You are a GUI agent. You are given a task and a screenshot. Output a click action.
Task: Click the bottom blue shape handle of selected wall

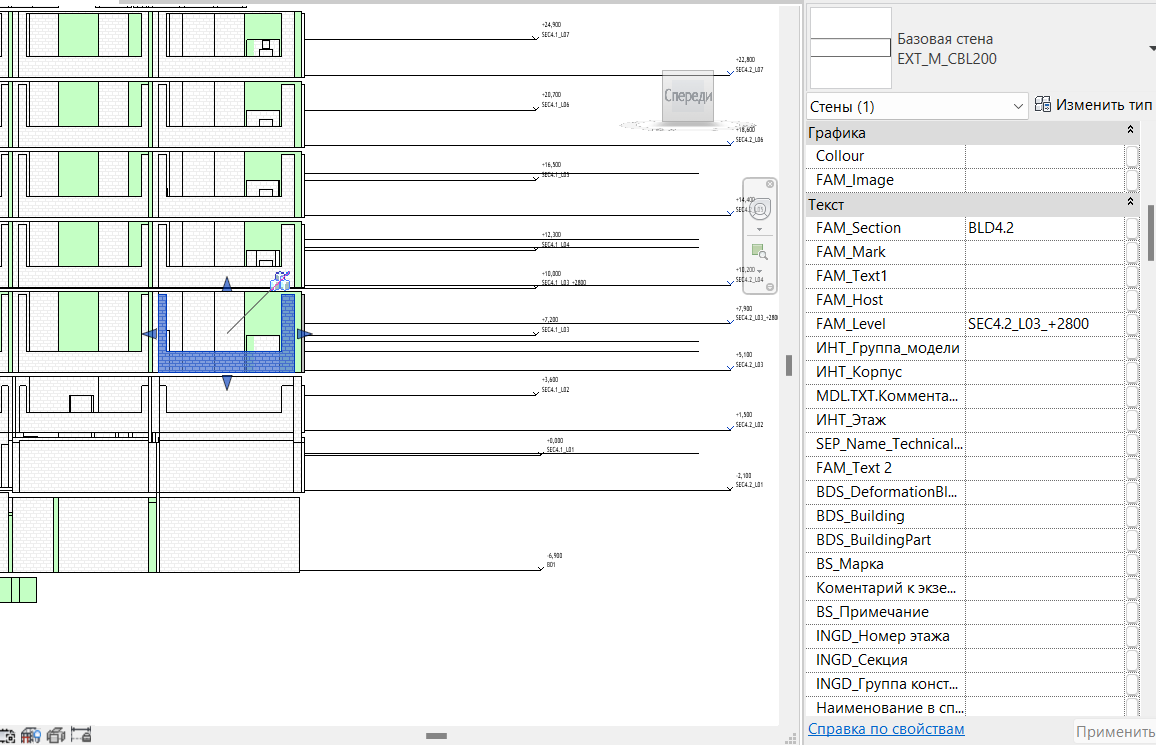pos(227,382)
